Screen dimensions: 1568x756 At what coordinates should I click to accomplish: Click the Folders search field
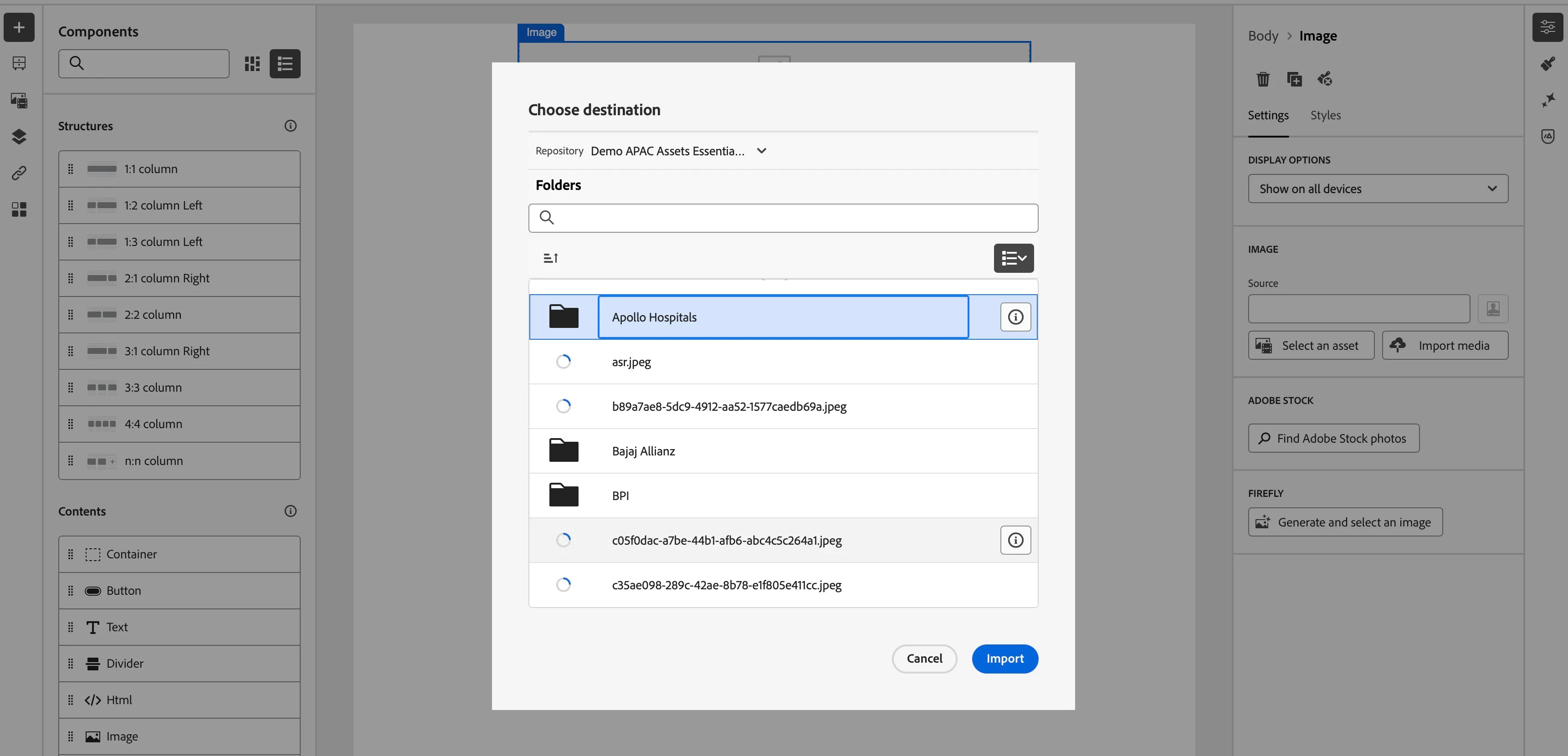[784, 218]
